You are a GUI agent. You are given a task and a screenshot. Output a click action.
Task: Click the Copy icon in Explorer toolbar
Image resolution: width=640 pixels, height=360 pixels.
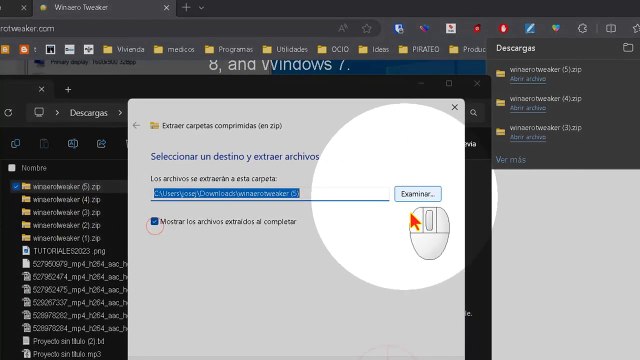pos(16,144)
